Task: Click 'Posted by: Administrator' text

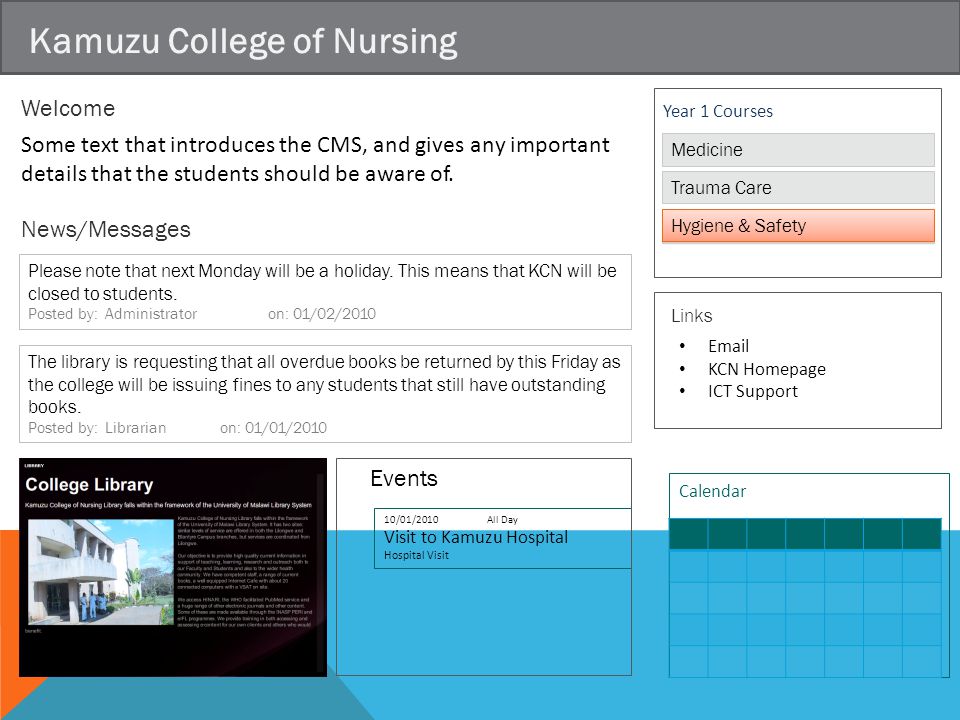Action: click(x=113, y=314)
